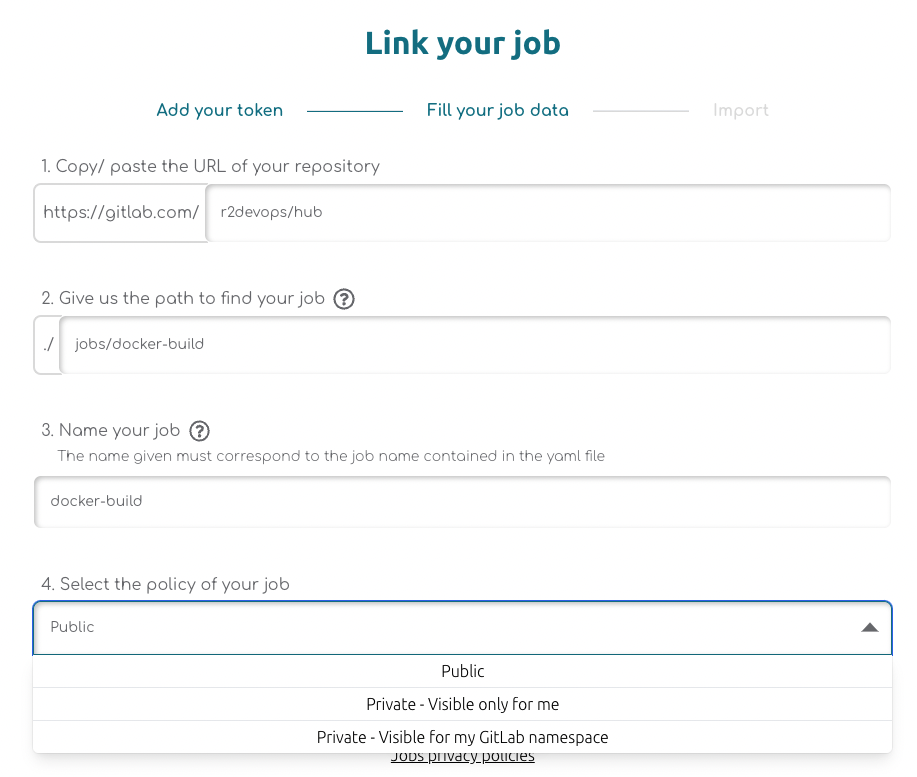This screenshot has height=777, width=917.
Task: Open the 'Jobs privacy policies' link
Action: tap(462, 756)
